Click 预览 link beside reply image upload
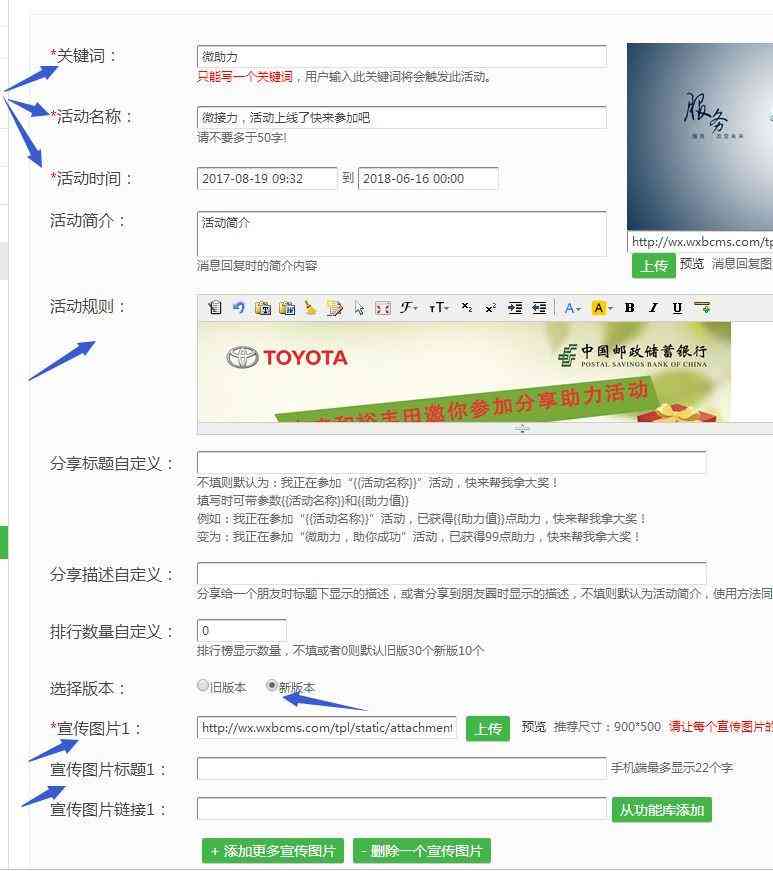773x871 pixels. (692, 263)
